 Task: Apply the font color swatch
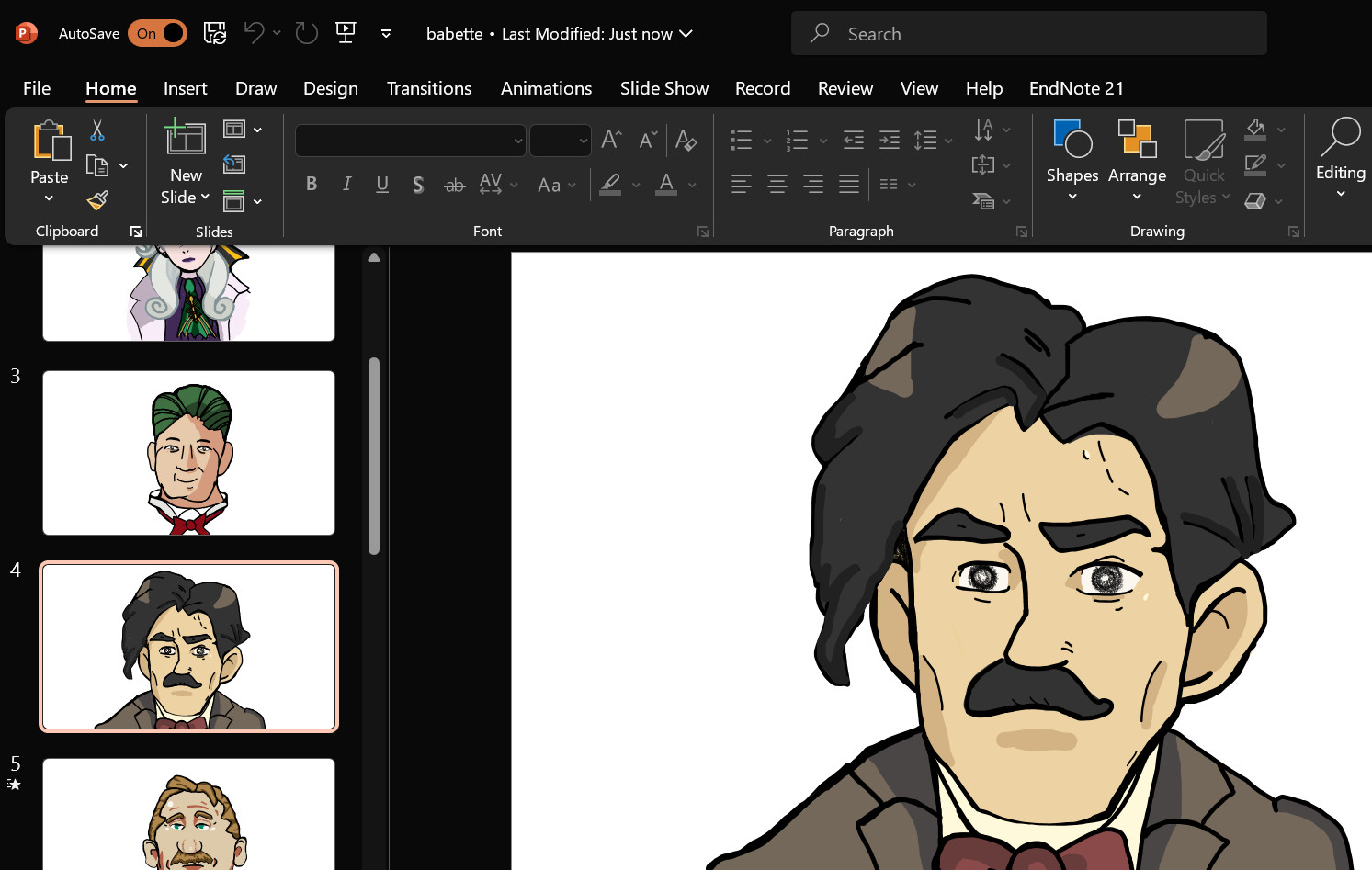666,185
